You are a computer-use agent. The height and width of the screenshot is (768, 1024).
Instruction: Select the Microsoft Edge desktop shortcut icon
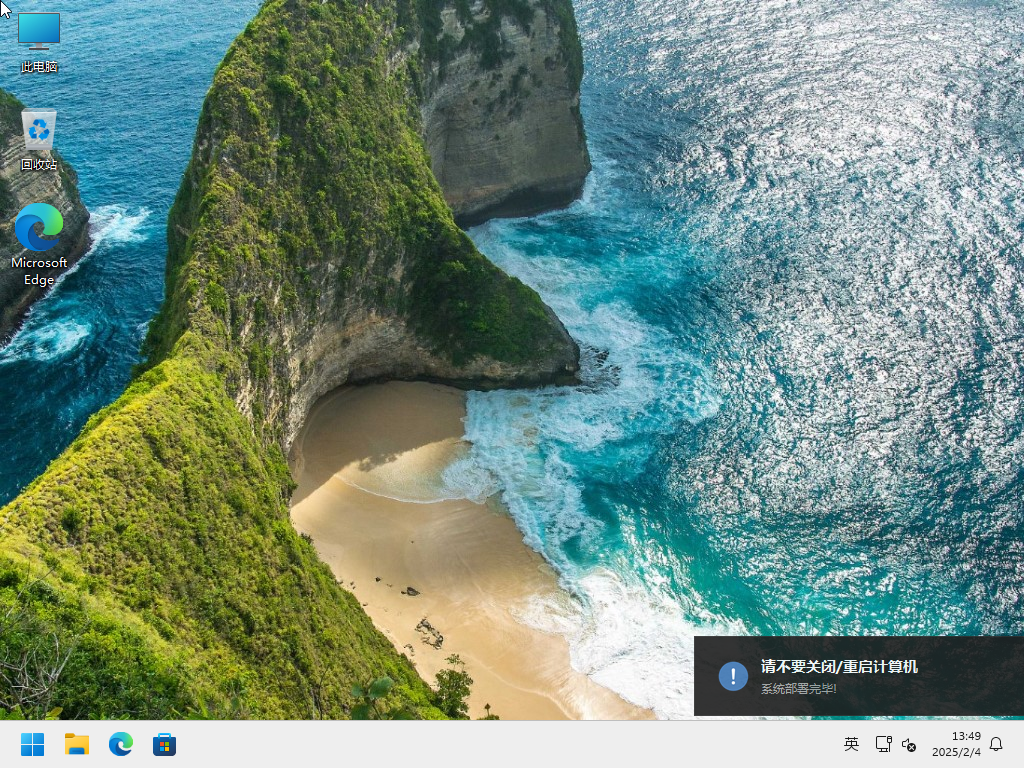click(39, 228)
